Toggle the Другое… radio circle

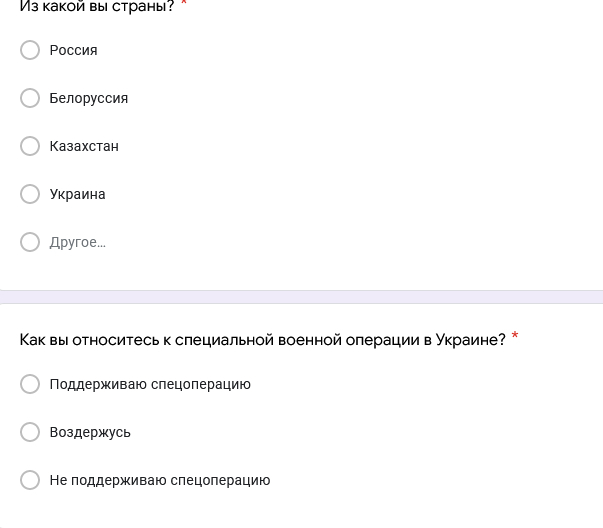[30, 242]
